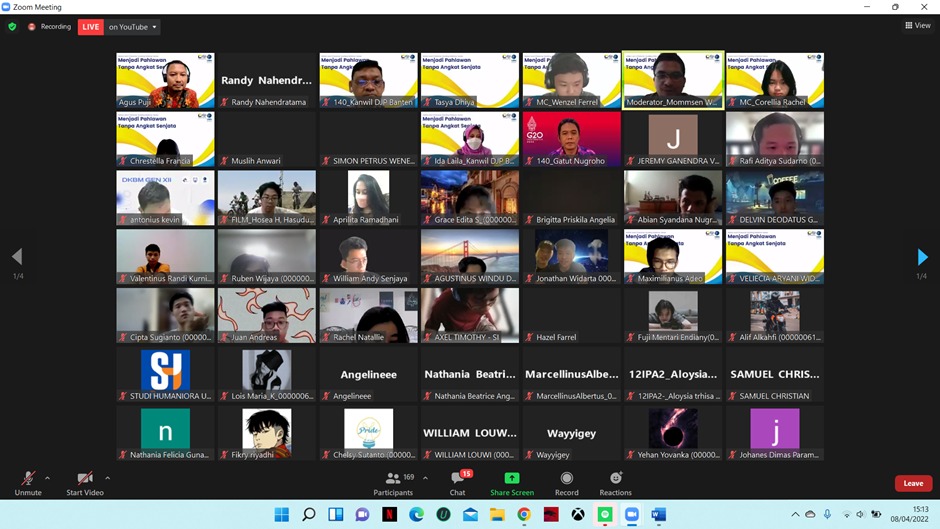Go to next gallery page with right arrow
The image size is (940, 529).
(x=922, y=258)
